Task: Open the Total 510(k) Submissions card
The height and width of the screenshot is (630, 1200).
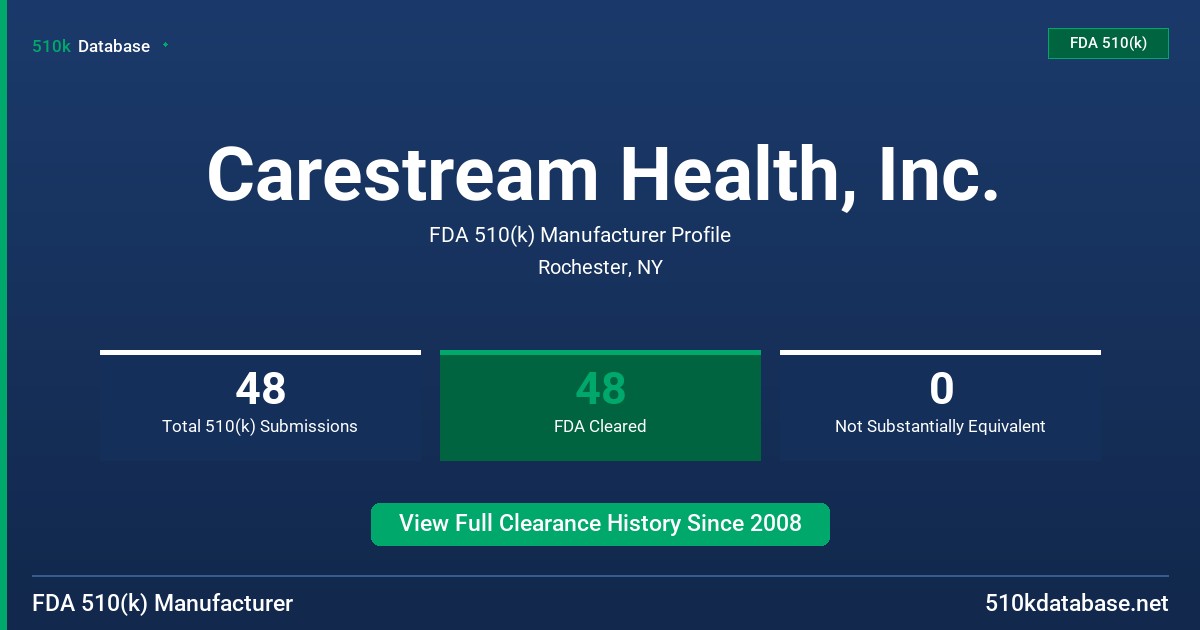Action: (260, 405)
